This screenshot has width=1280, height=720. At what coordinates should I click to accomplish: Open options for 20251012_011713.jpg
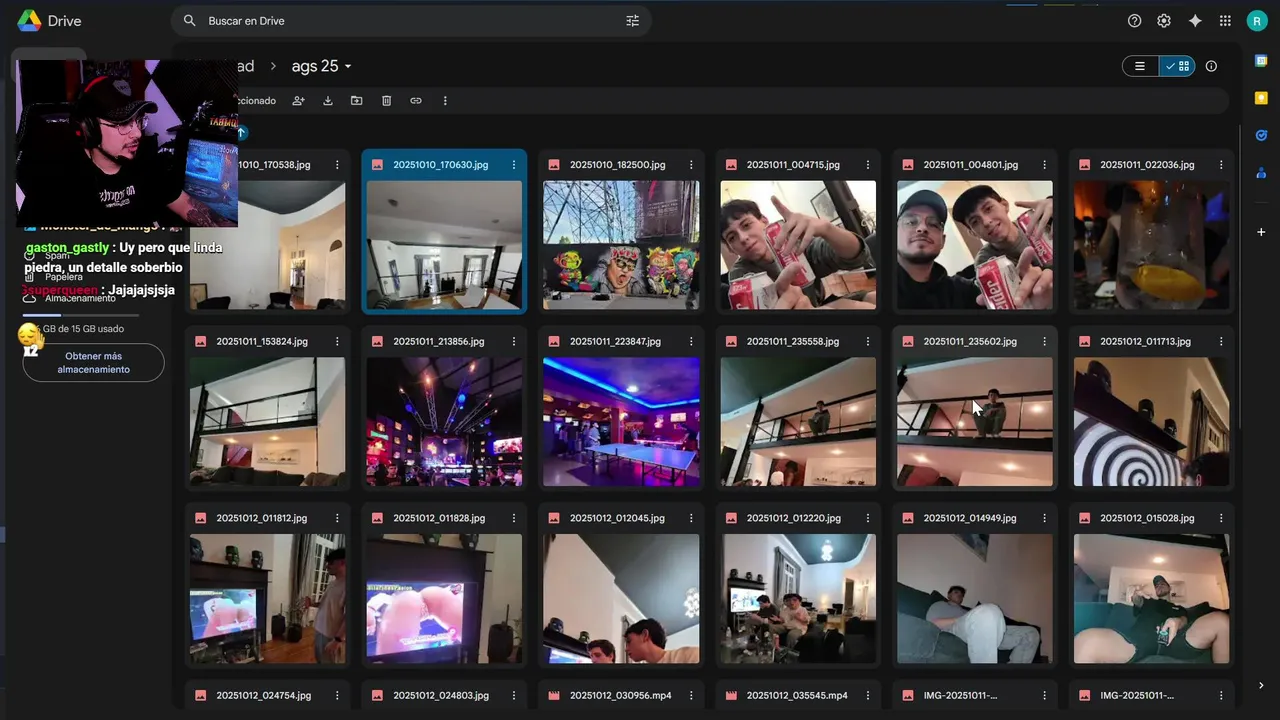1222,342
